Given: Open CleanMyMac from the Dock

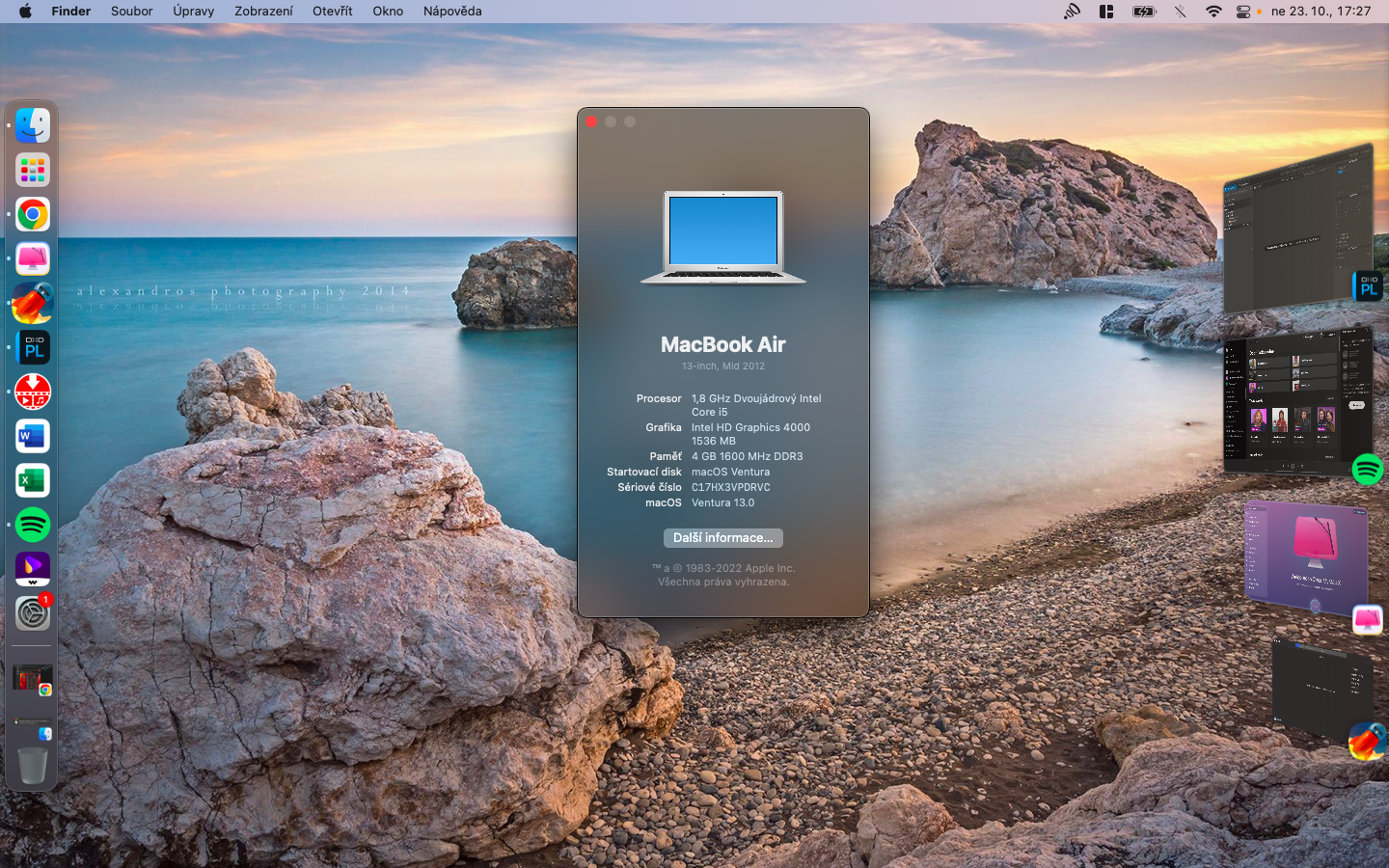Looking at the screenshot, I should coord(33,259).
